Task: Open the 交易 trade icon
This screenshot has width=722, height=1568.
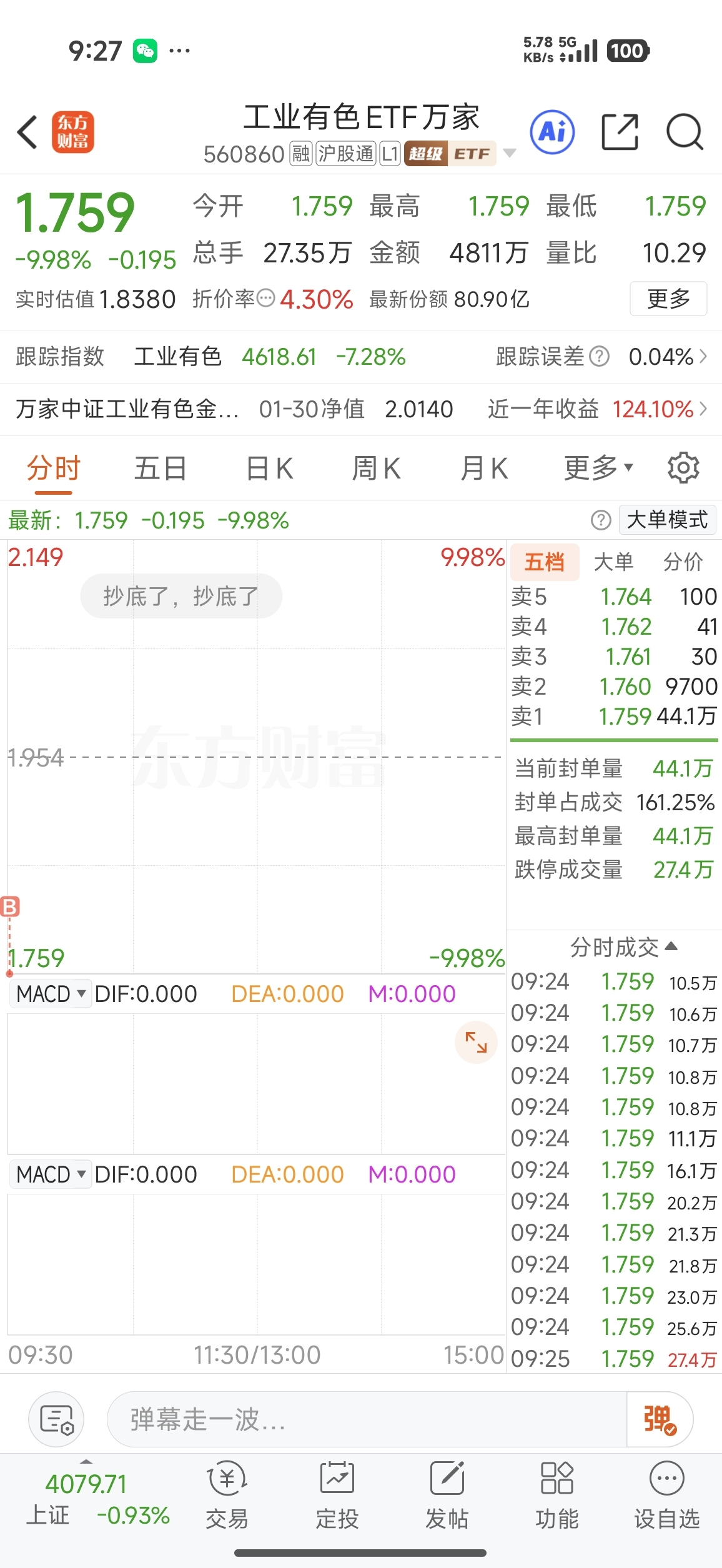Action: tap(227, 1494)
